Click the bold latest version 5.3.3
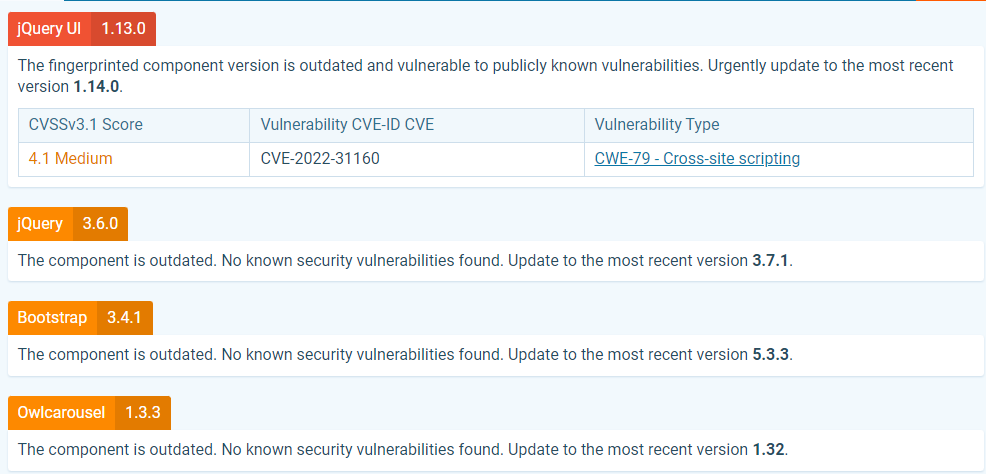Viewport: 986px width, 474px height. coord(770,354)
